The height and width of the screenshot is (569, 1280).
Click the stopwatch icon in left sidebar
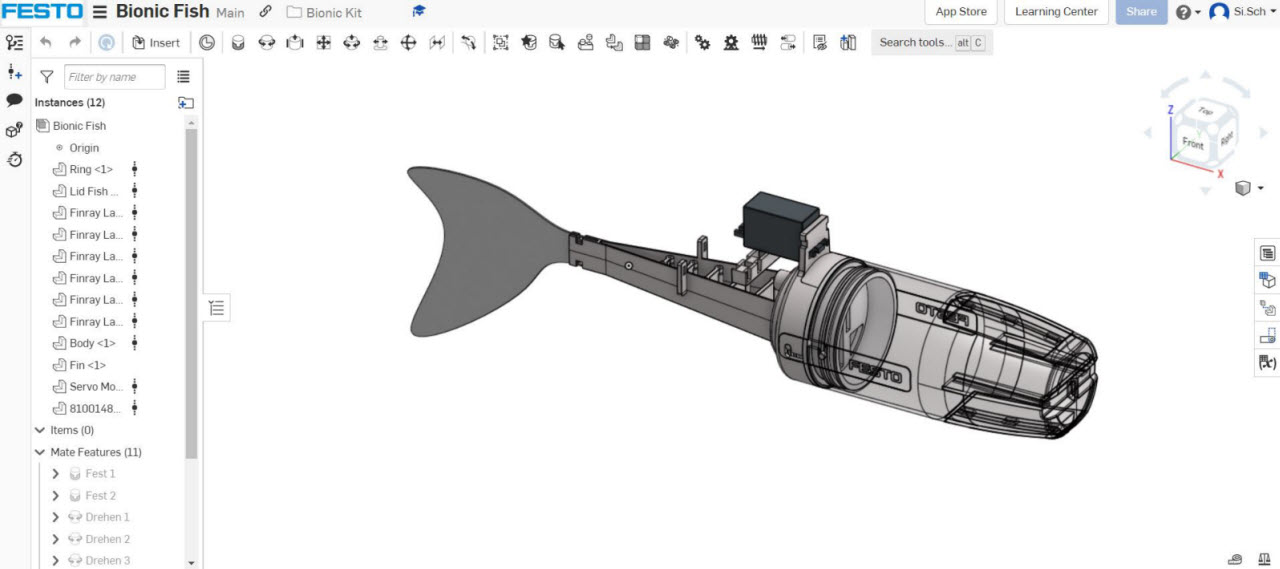(x=15, y=159)
